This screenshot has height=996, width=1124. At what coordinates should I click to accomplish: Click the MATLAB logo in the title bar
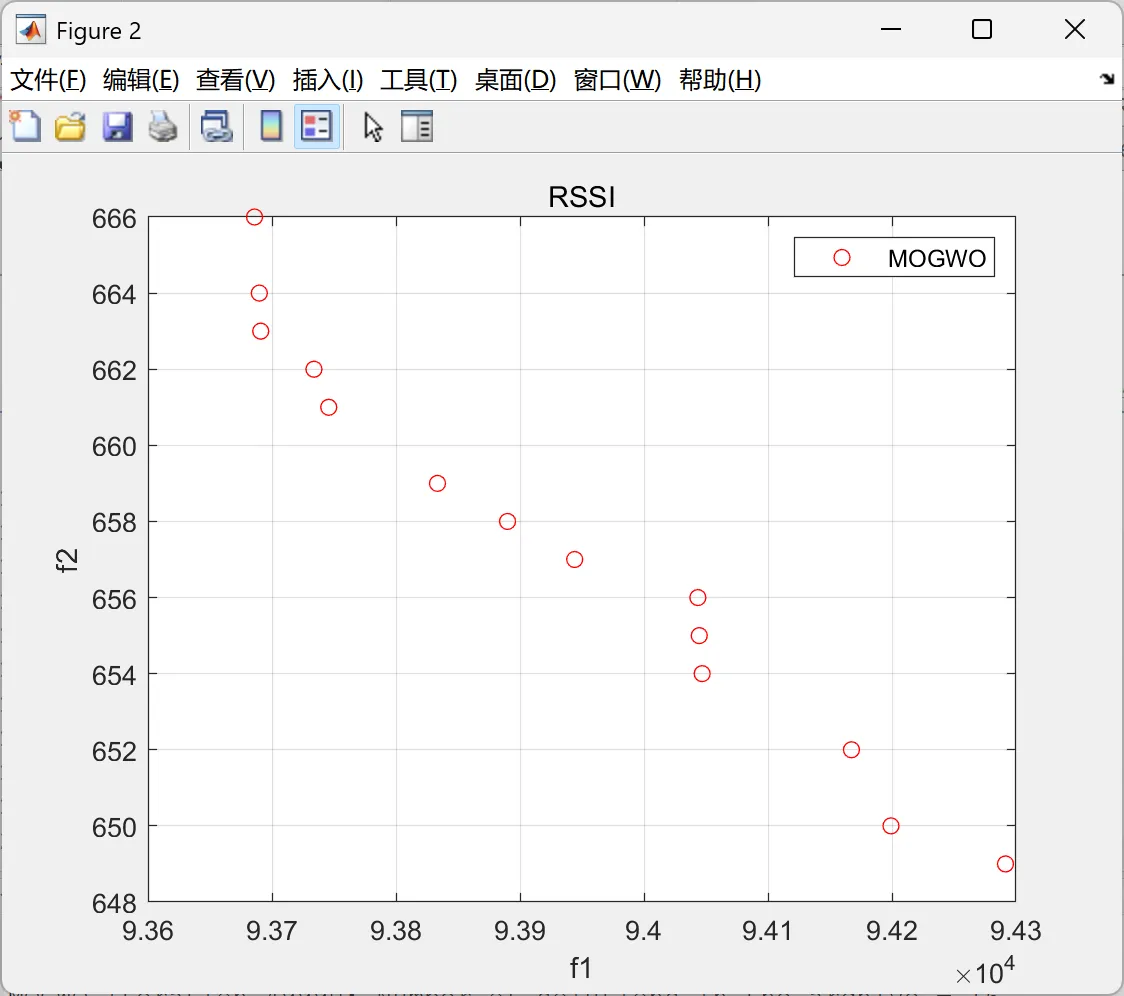pyautogui.click(x=31, y=29)
